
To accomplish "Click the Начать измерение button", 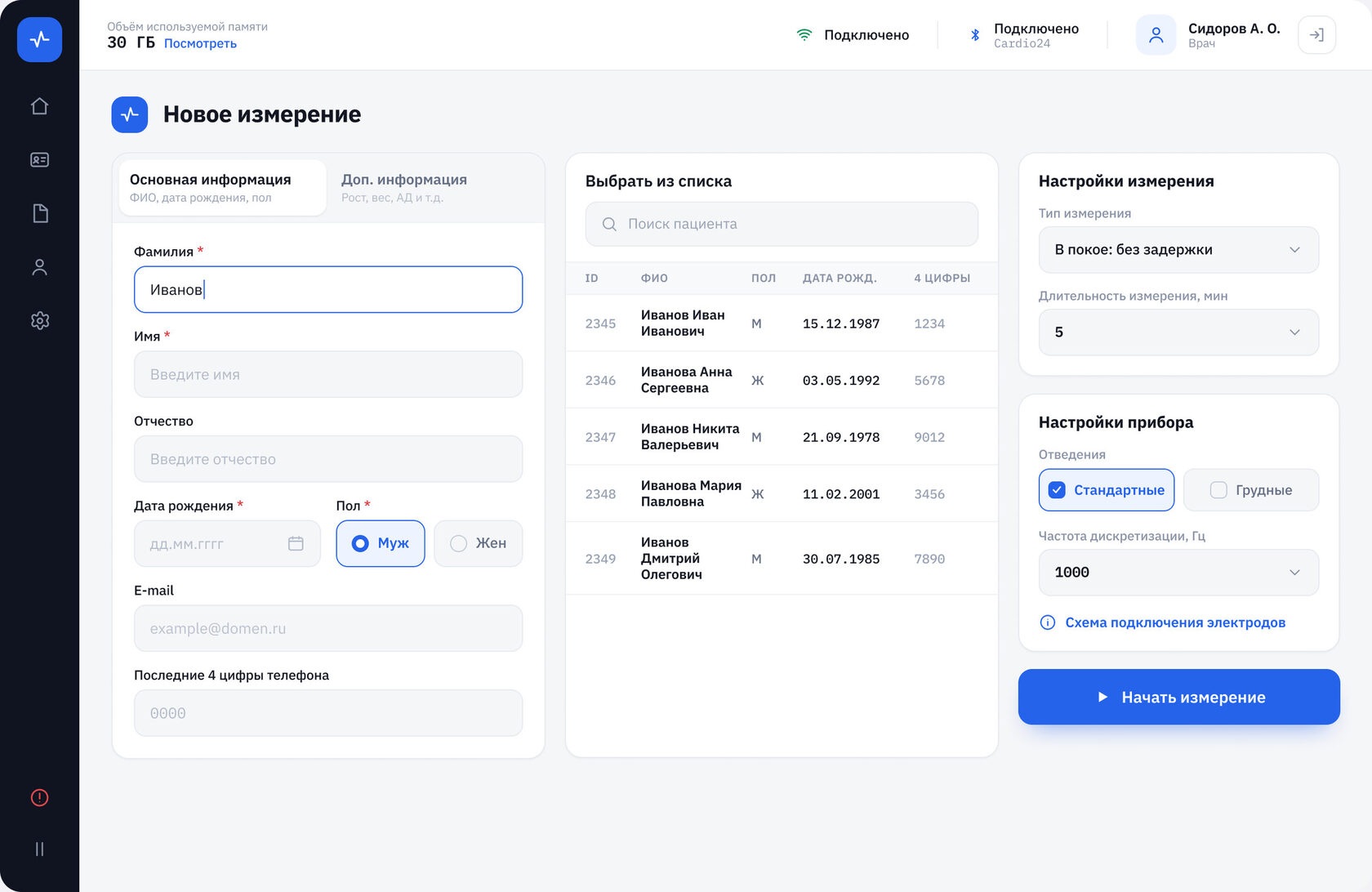I will (x=1178, y=697).
